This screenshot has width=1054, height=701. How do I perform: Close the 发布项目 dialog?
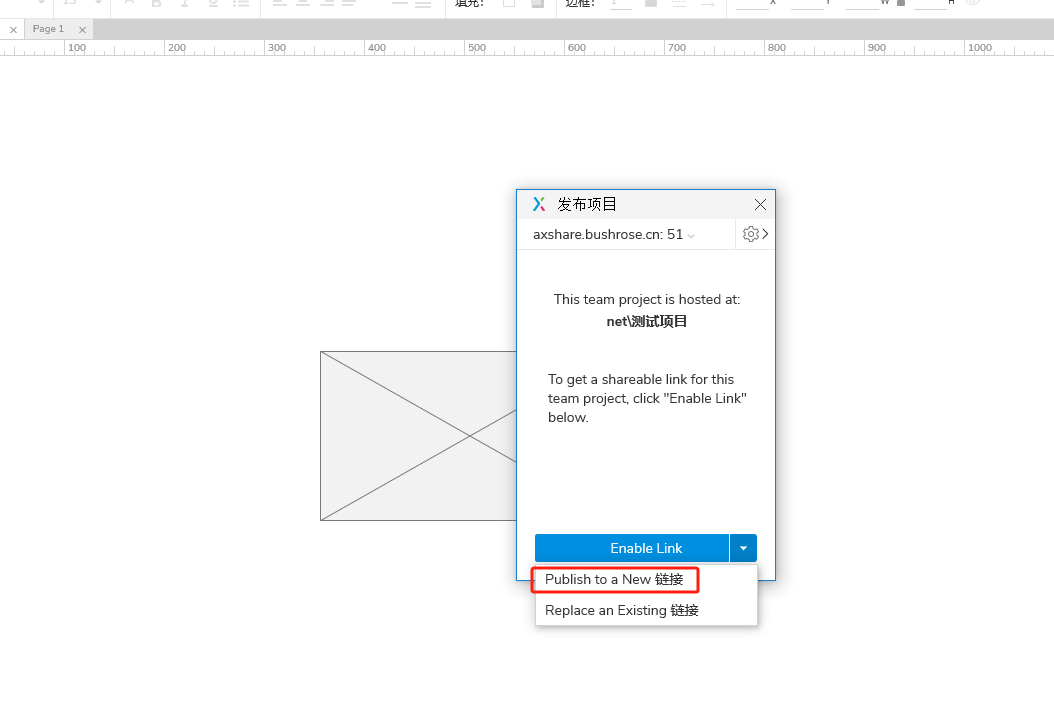coord(760,204)
